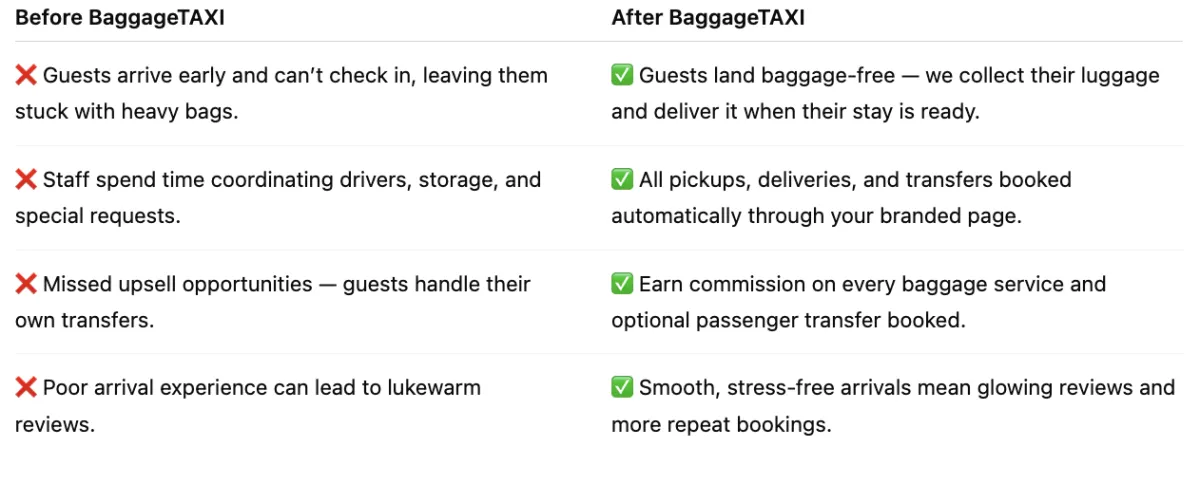
Task: Click the text 'special requests.'
Action: point(98,216)
